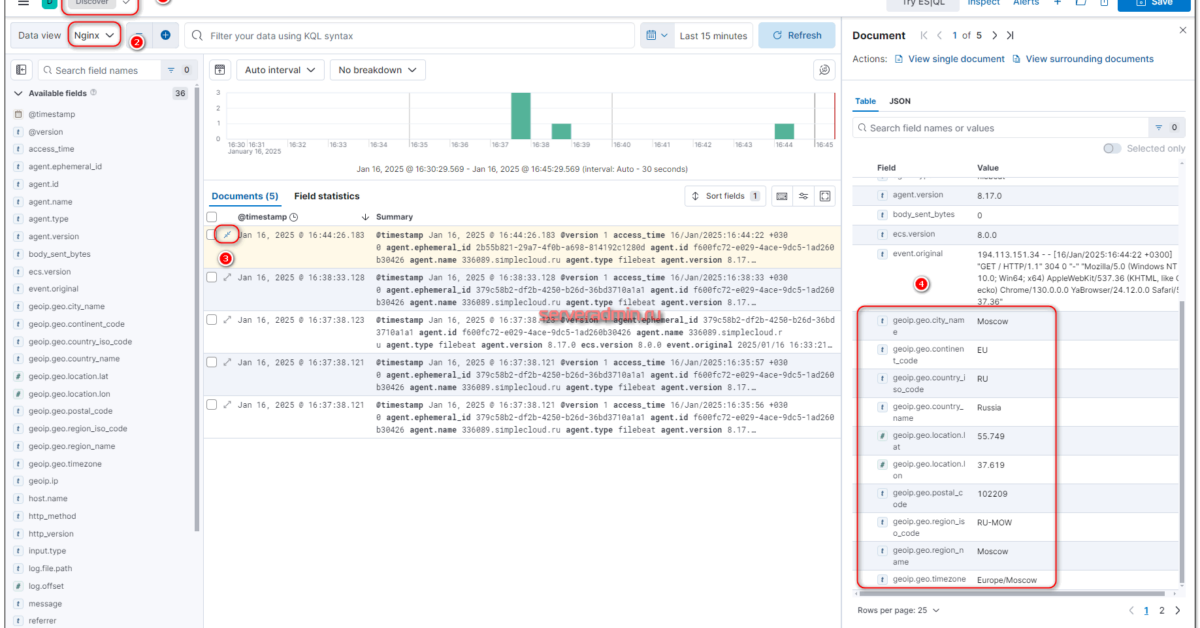Jump to the last document arrow

point(1010,35)
